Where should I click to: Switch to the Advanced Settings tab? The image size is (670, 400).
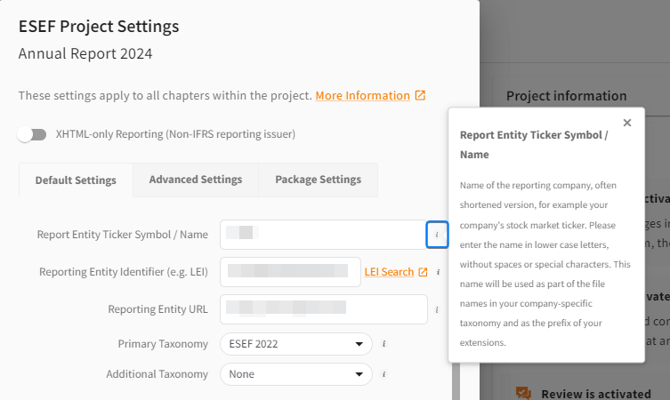point(195,180)
